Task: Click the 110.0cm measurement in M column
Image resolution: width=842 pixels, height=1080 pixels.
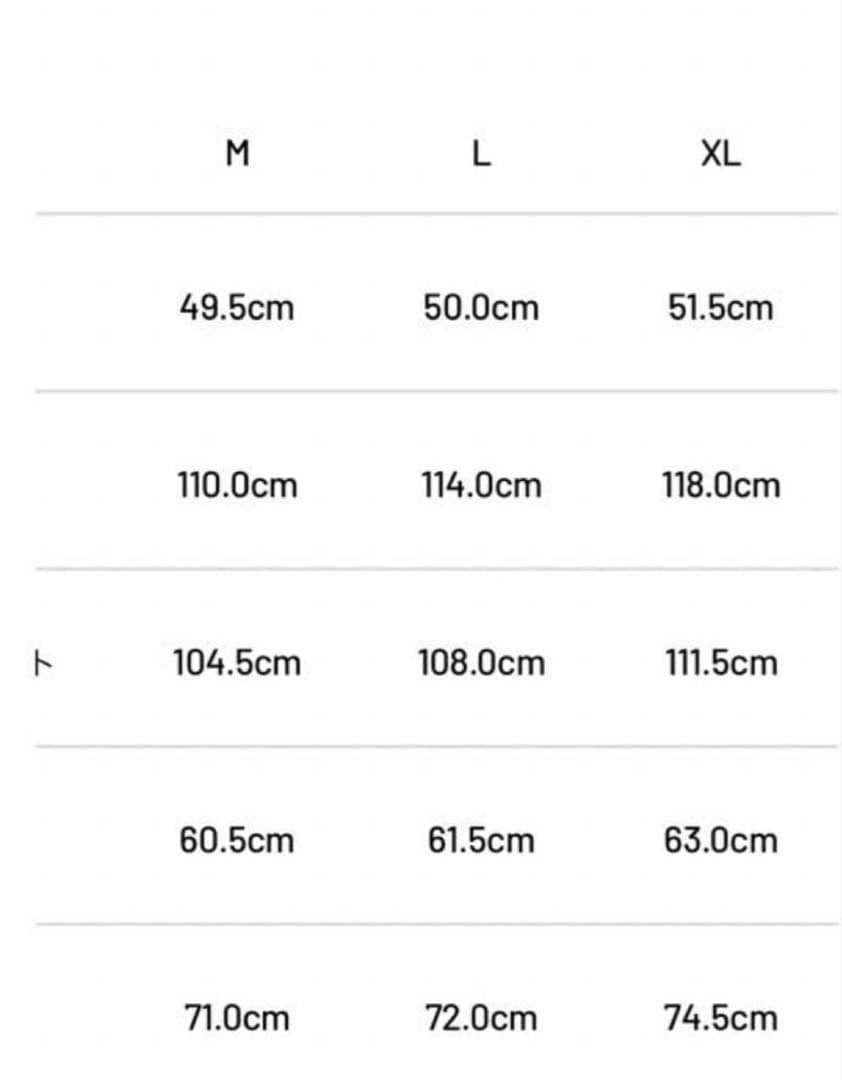Action: [237, 486]
